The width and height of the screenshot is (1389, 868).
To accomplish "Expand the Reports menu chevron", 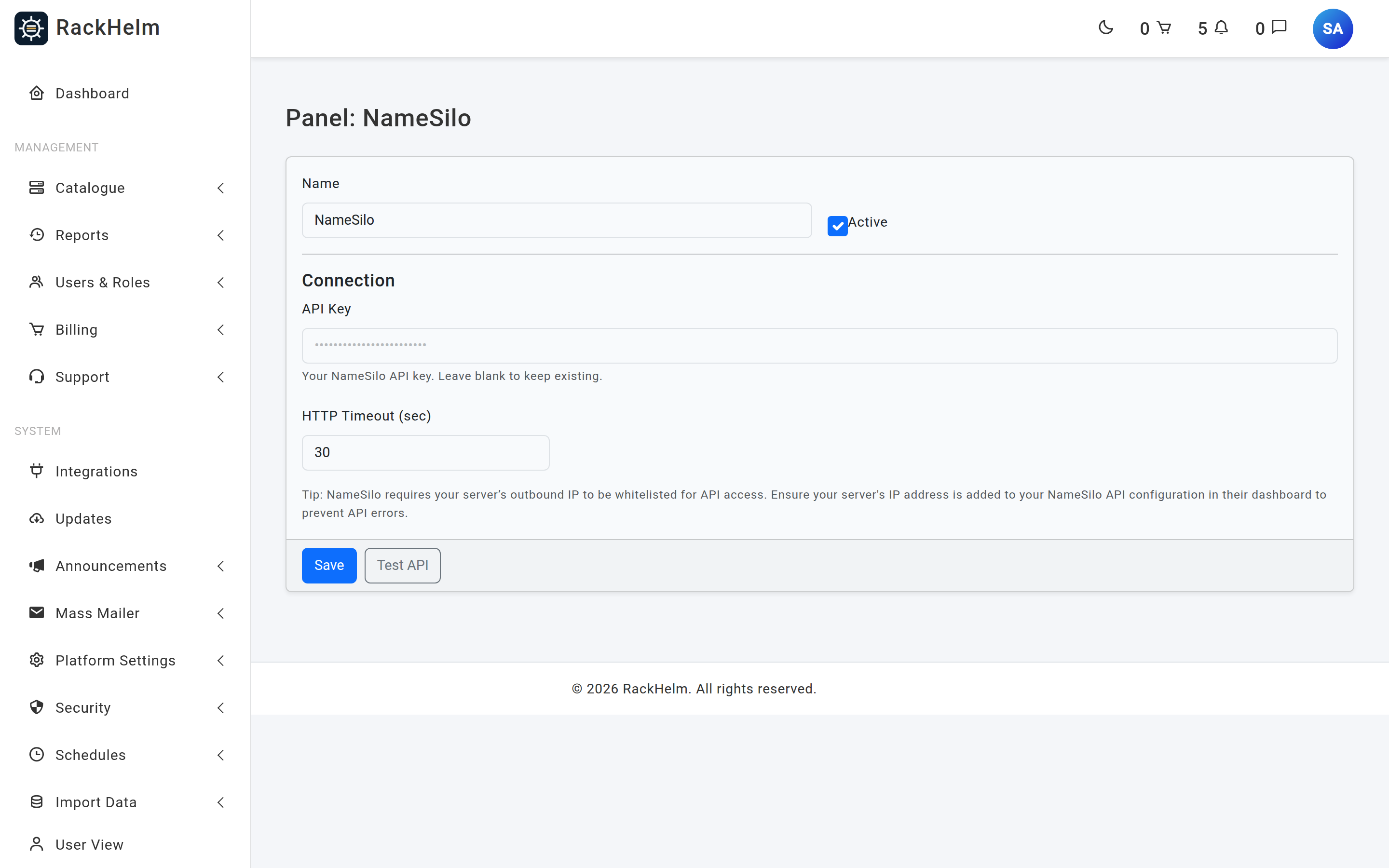I will click(221, 235).
